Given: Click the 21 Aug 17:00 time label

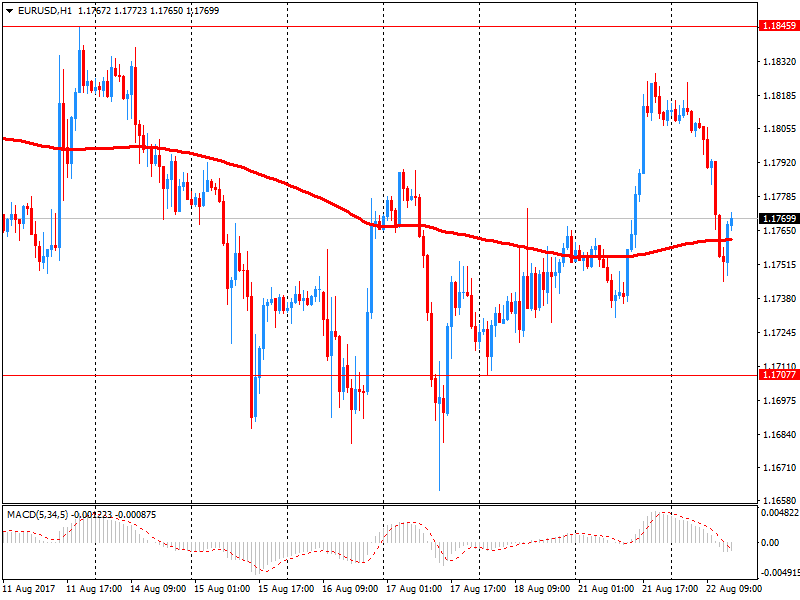Looking at the screenshot, I should click(670, 589).
